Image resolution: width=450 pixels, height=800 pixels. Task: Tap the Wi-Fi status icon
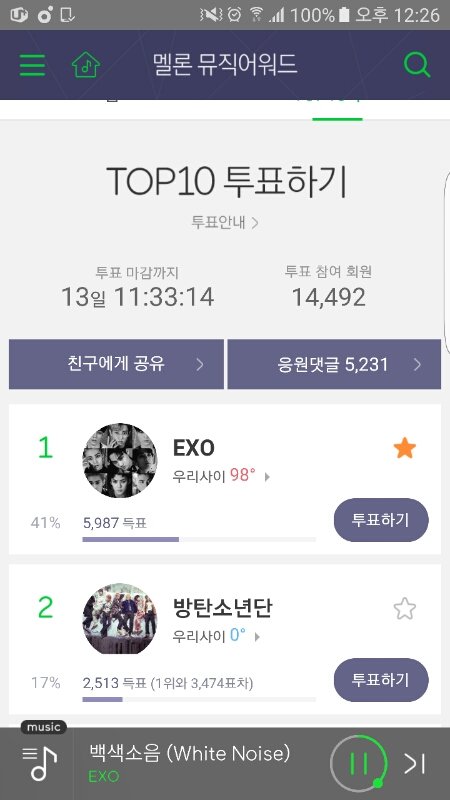[256, 15]
